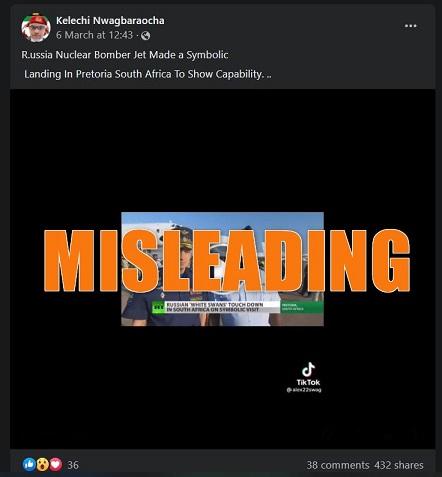
Task: Click the Love heart reaction icon
Action: tap(56, 464)
